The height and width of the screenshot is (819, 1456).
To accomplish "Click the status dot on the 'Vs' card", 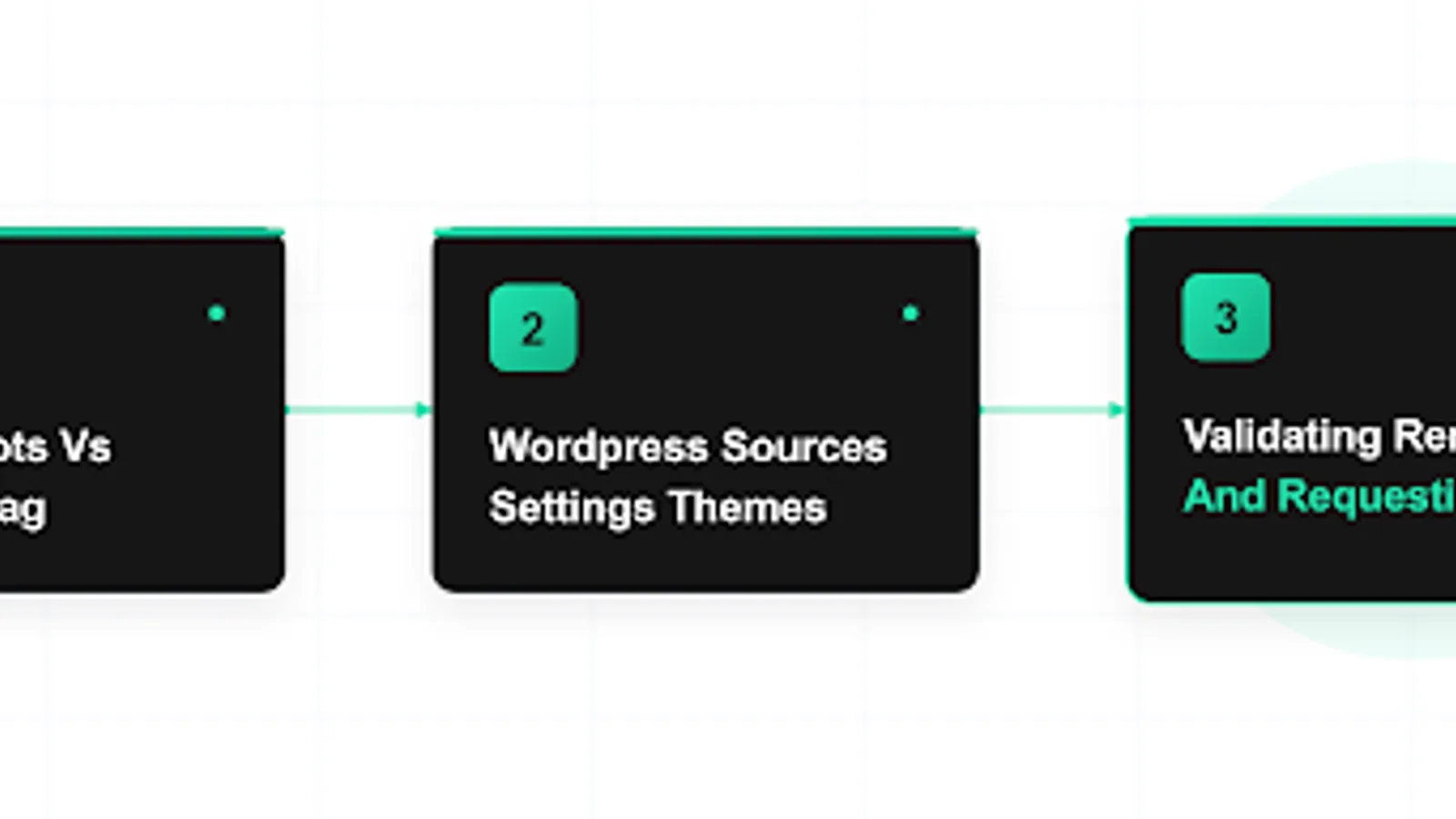I will pyautogui.click(x=217, y=313).
